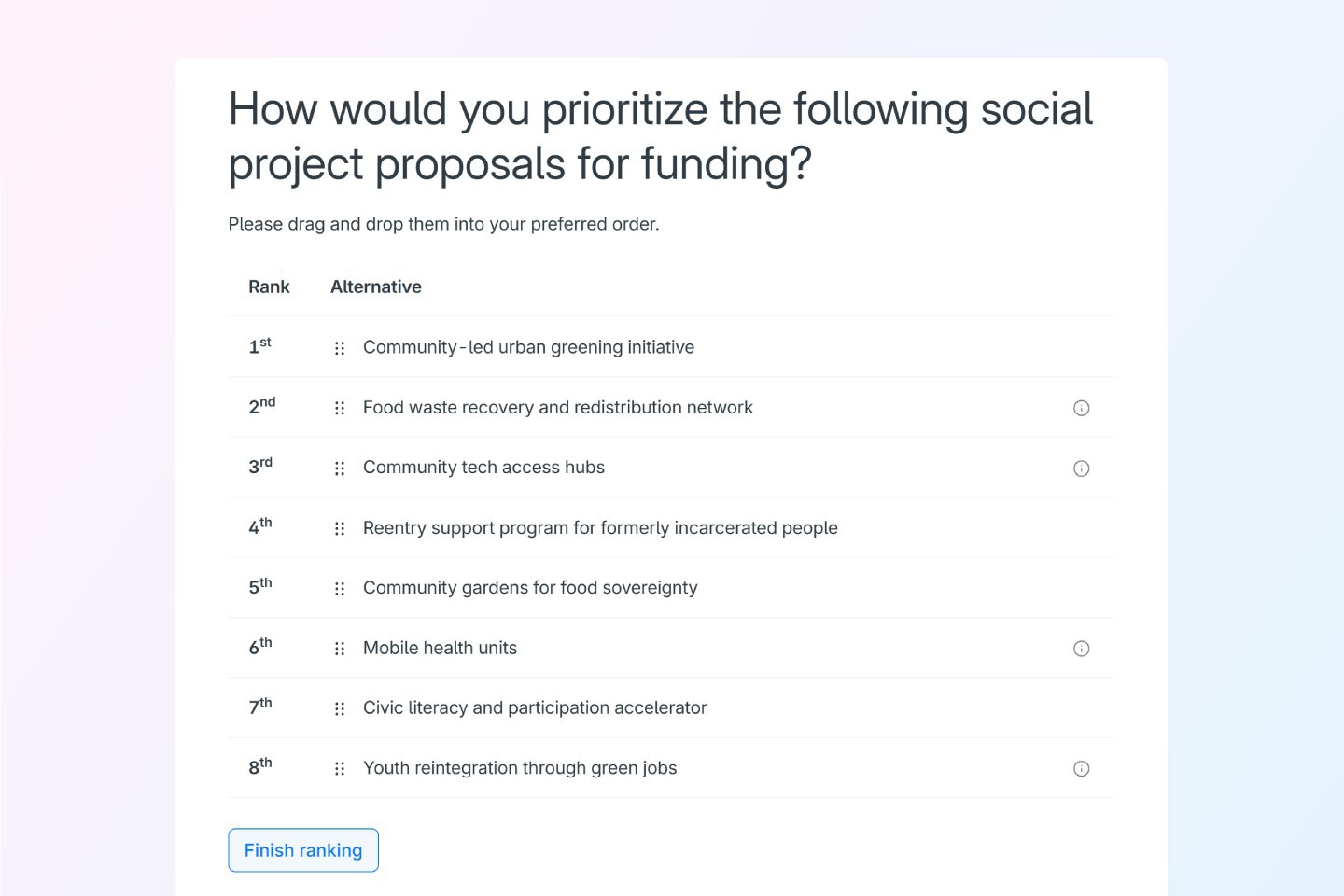
Task: Click drag handle for Community-led urban greening initiative
Action: click(x=340, y=348)
